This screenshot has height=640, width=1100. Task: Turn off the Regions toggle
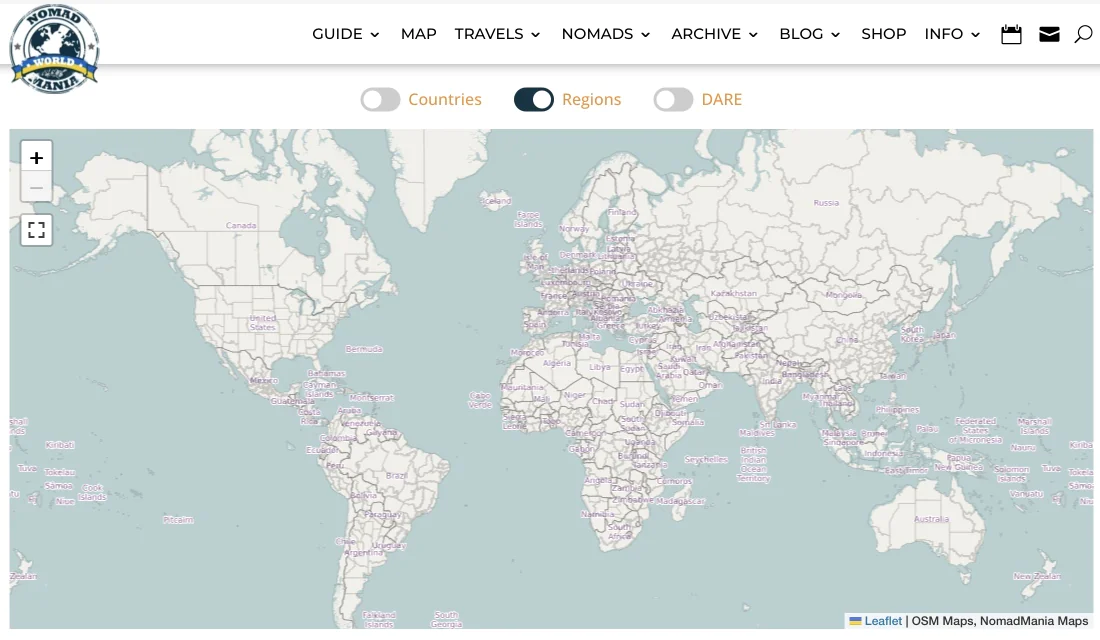tap(534, 99)
